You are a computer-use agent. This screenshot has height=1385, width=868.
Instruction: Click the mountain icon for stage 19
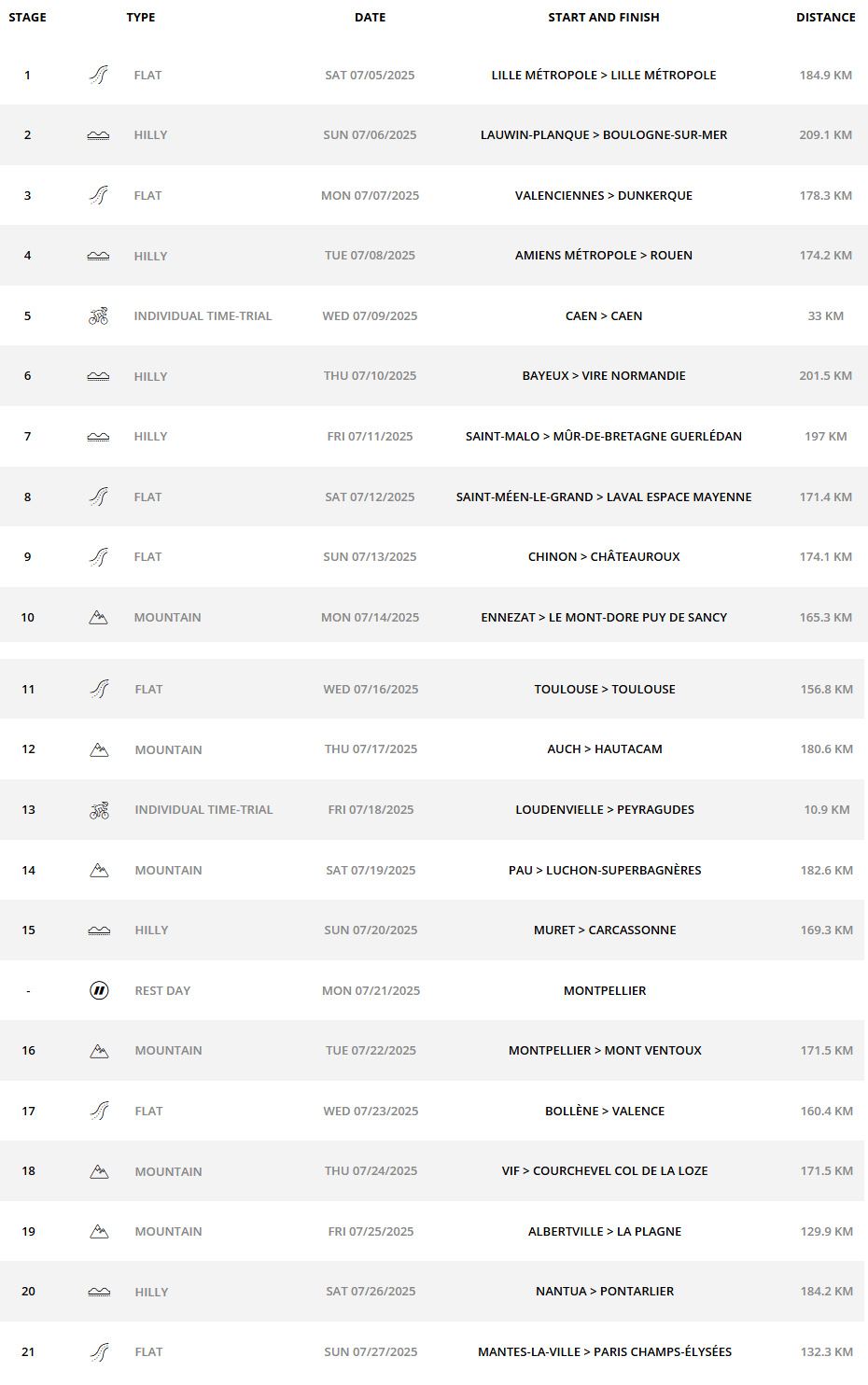[99, 1231]
